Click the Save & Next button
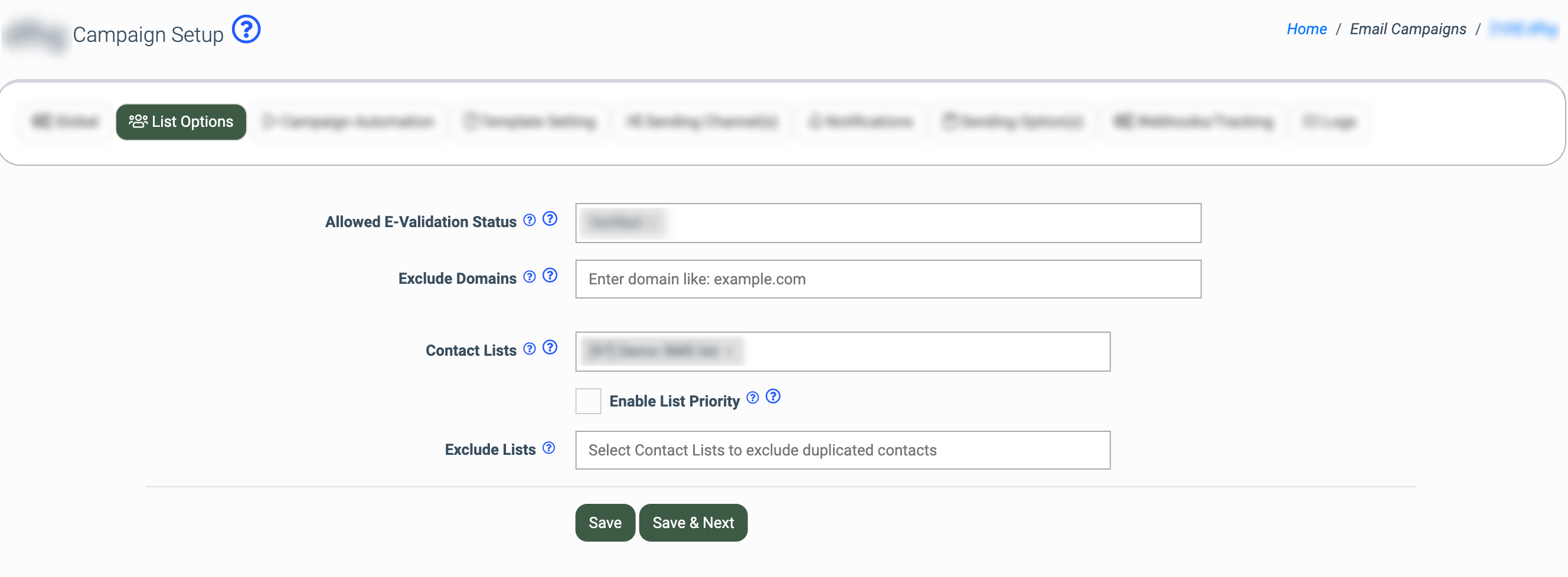The width and height of the screenshot is (1568, 577). 692,522
